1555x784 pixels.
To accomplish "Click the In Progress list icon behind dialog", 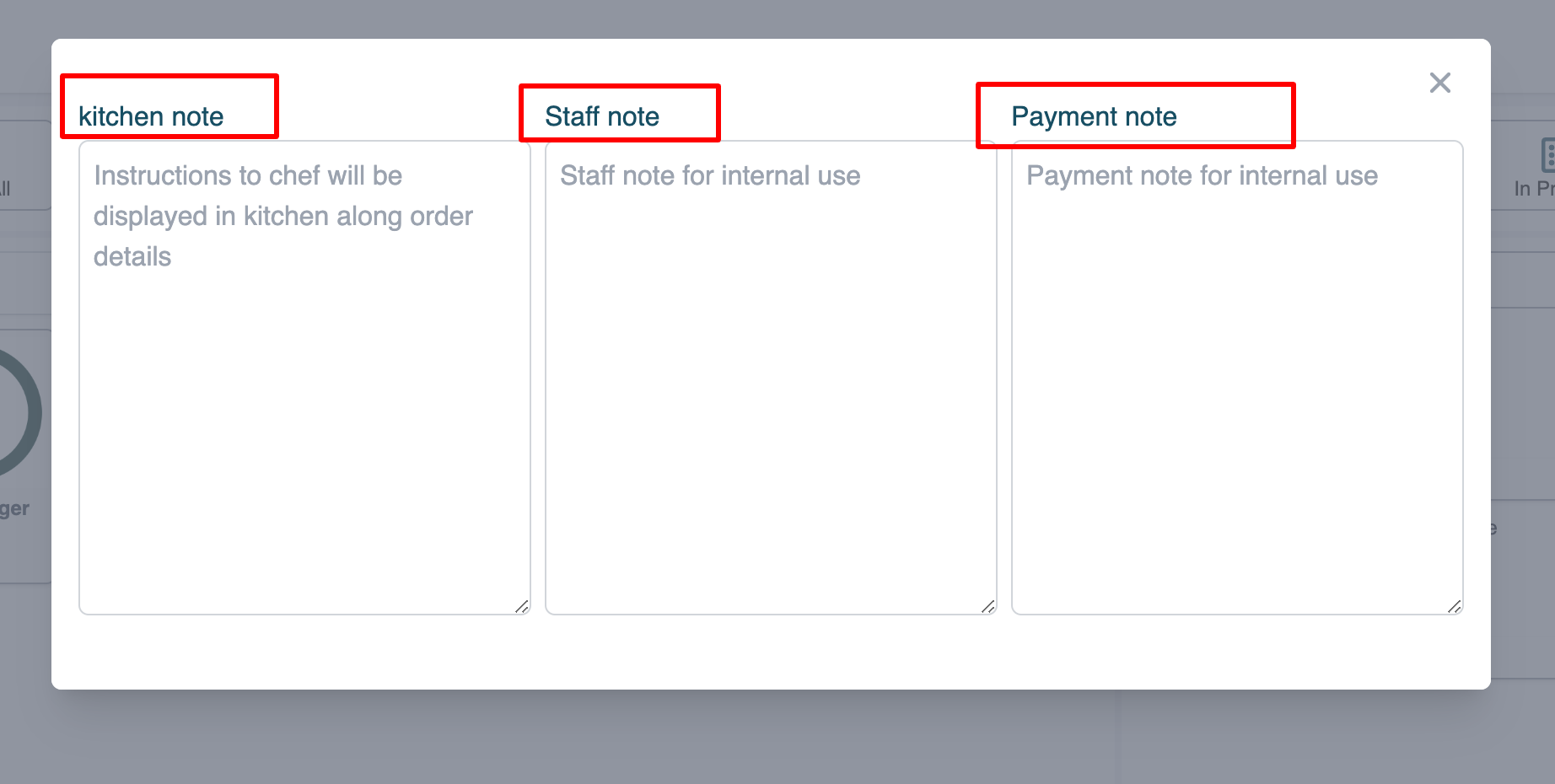I will point(1547,155).
